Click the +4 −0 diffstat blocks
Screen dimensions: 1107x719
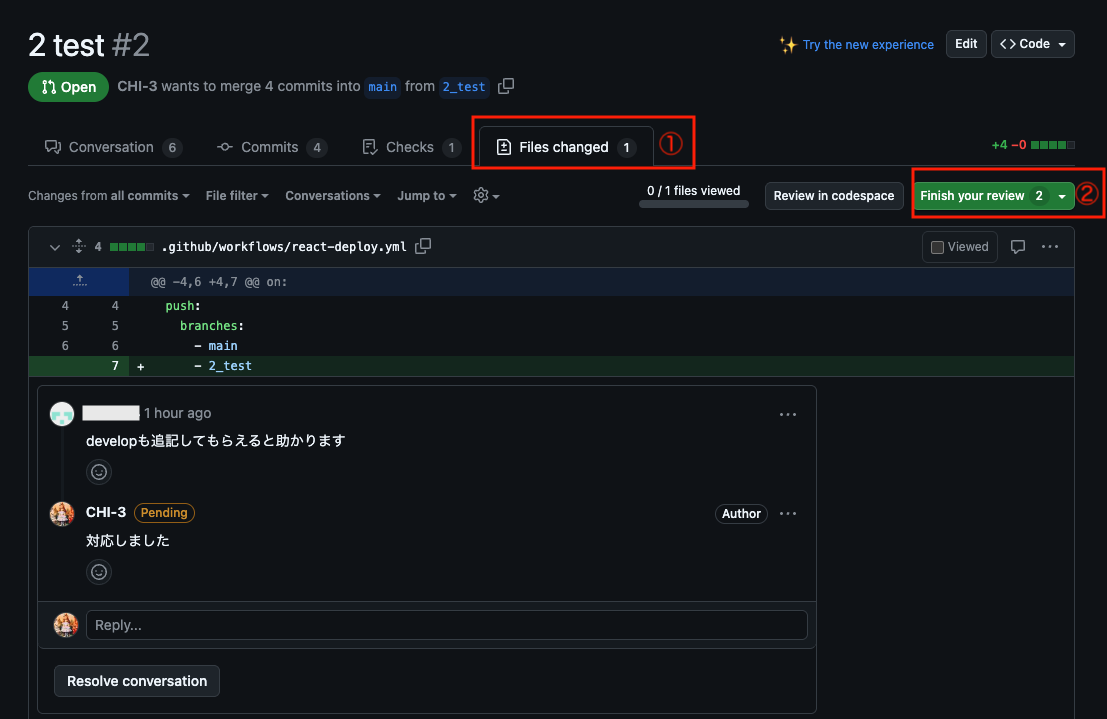(x=1053, y=145)
